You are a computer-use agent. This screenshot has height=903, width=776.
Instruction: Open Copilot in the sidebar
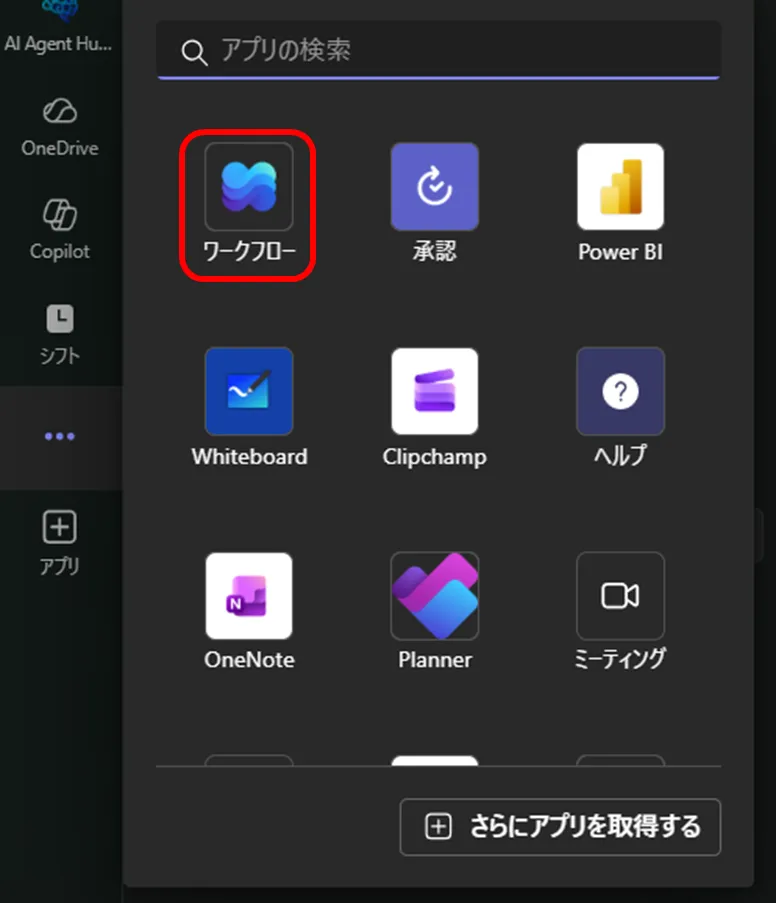pyautogui.click(x=60, y=230)
